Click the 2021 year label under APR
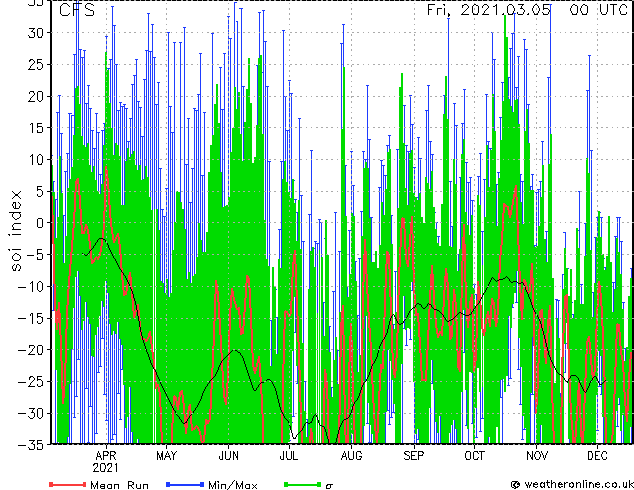The height and width of the screenshot is (490, 634). pos(105,468)
